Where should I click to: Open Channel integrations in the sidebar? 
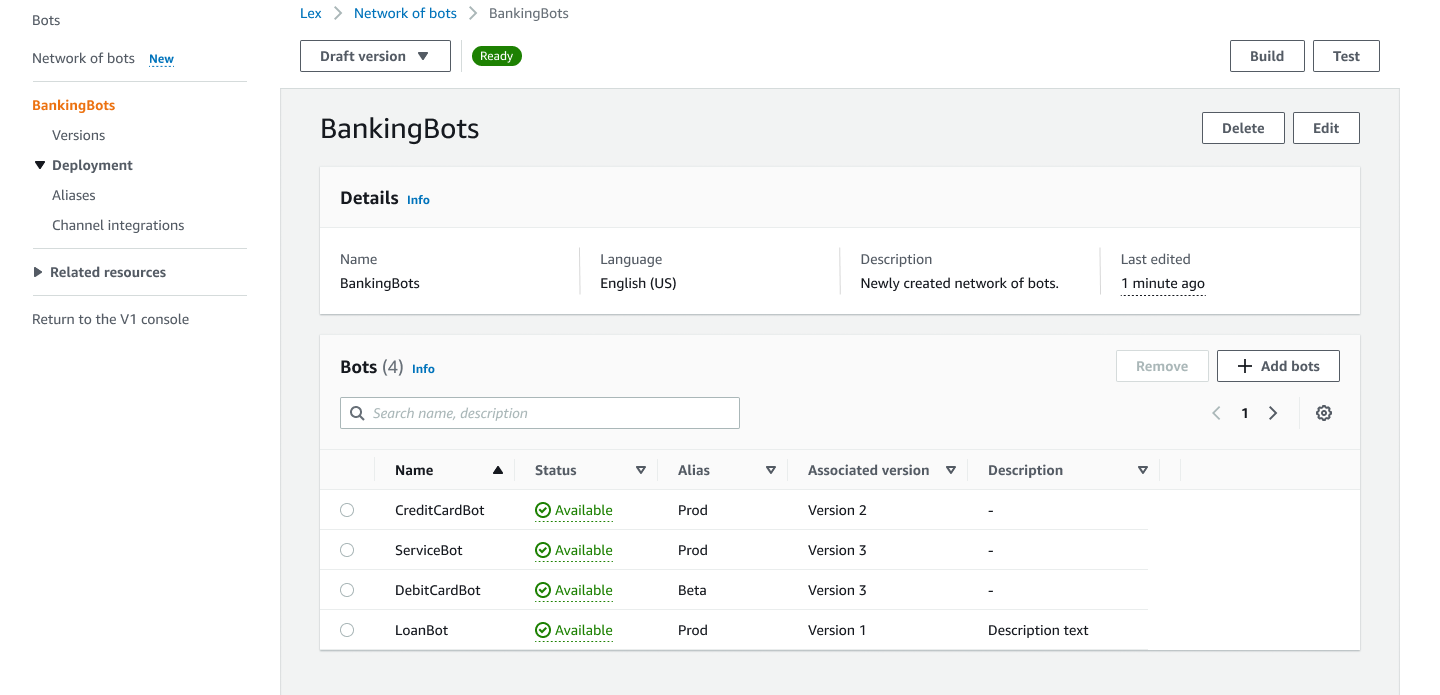click(x=118, y=225)
